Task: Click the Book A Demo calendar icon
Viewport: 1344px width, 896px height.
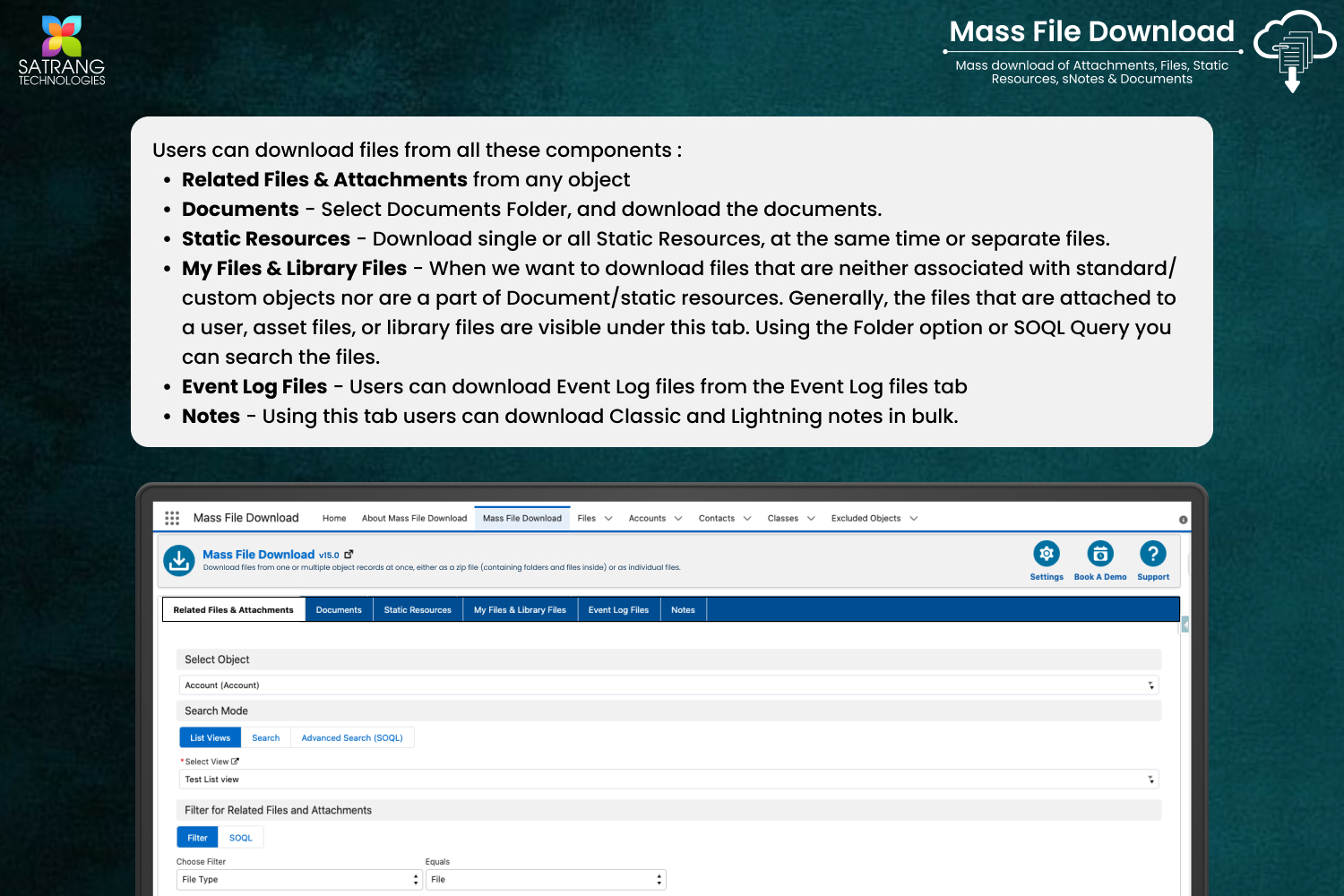Action: (1099, 554)
